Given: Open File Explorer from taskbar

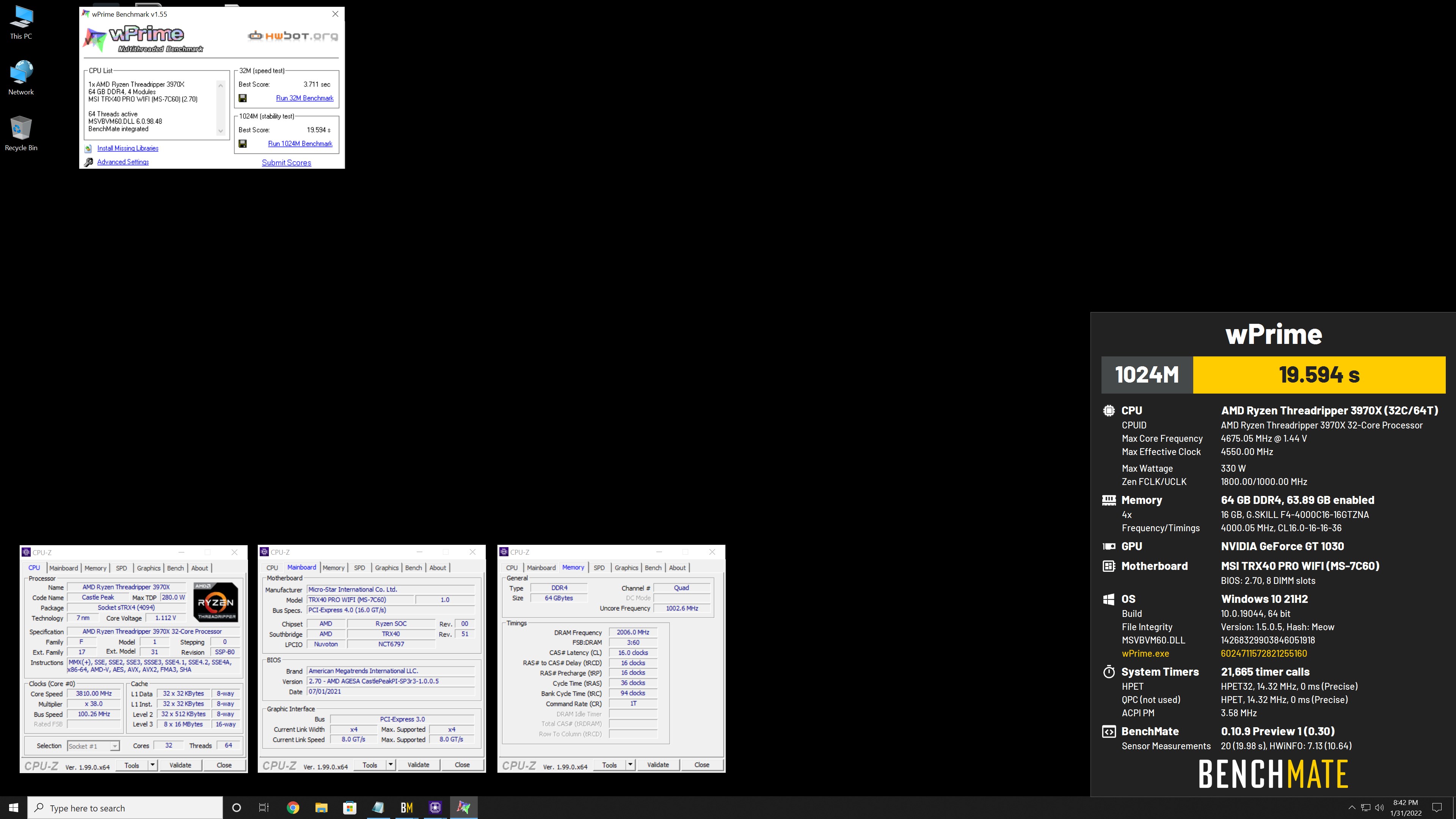Looking at the screenshot, I should click(321, 808).
